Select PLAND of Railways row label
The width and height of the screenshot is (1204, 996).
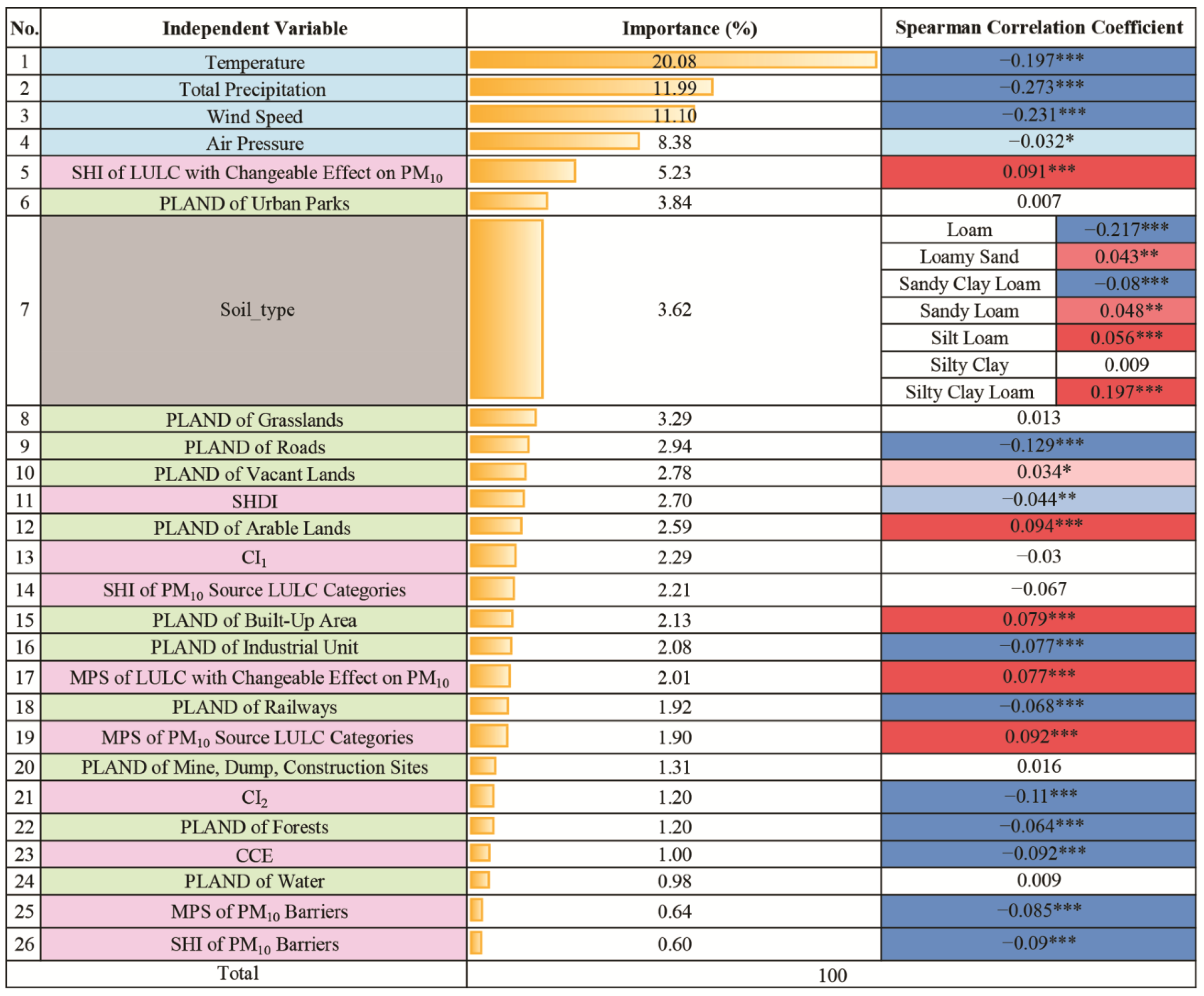(254, 707)
